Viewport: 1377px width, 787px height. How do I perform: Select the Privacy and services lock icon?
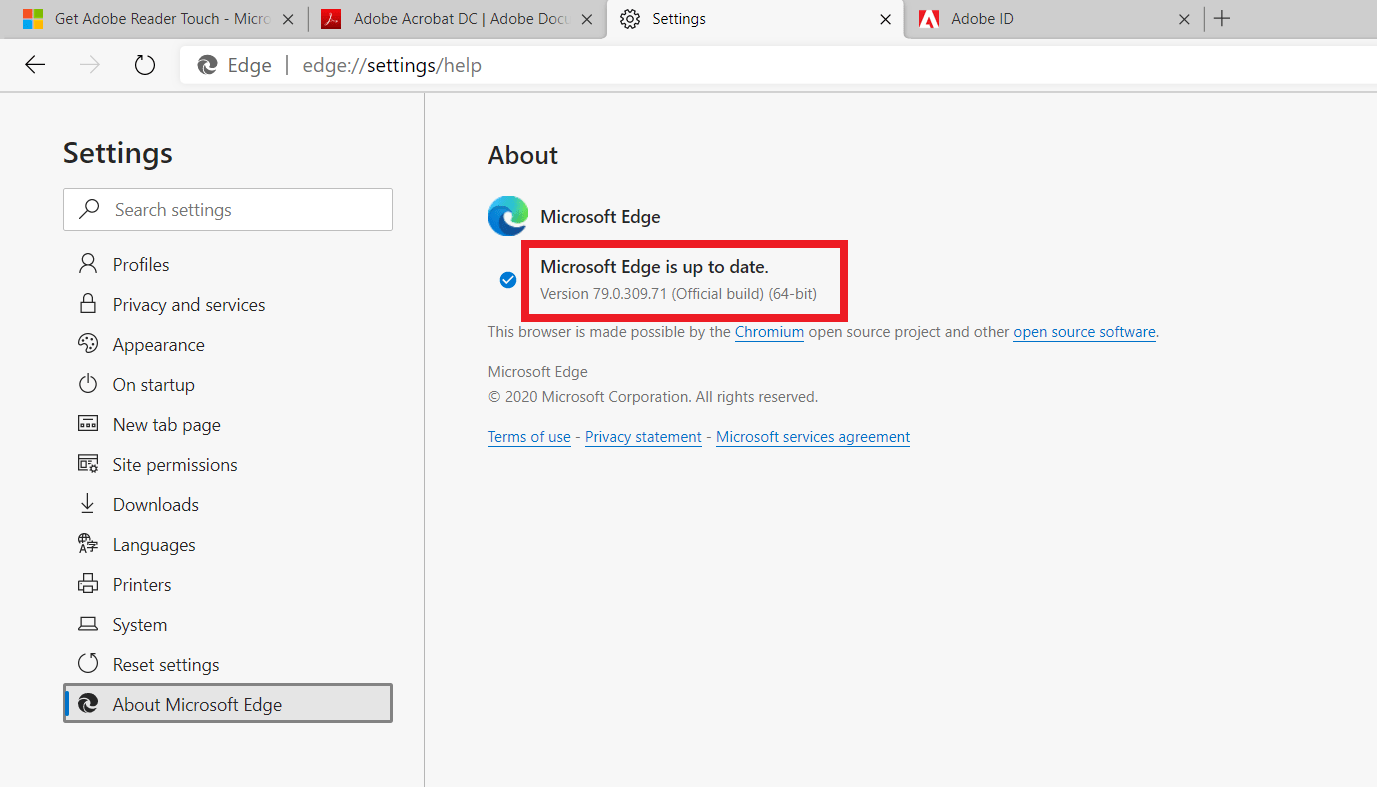pyautogui.click(x=89, y=304)
